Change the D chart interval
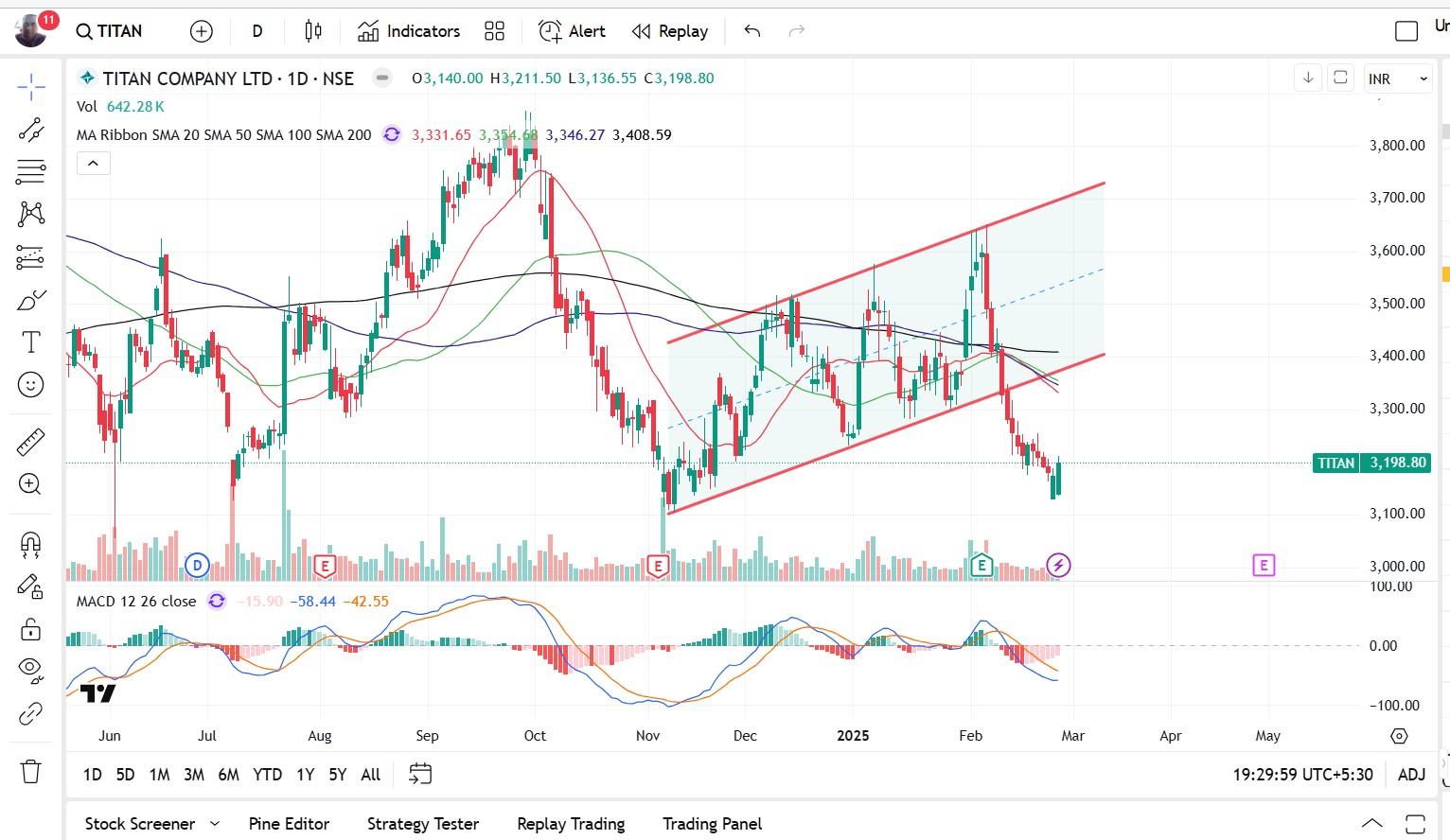The height and width of the screenshot is (840, 1450). click(257, 31)
